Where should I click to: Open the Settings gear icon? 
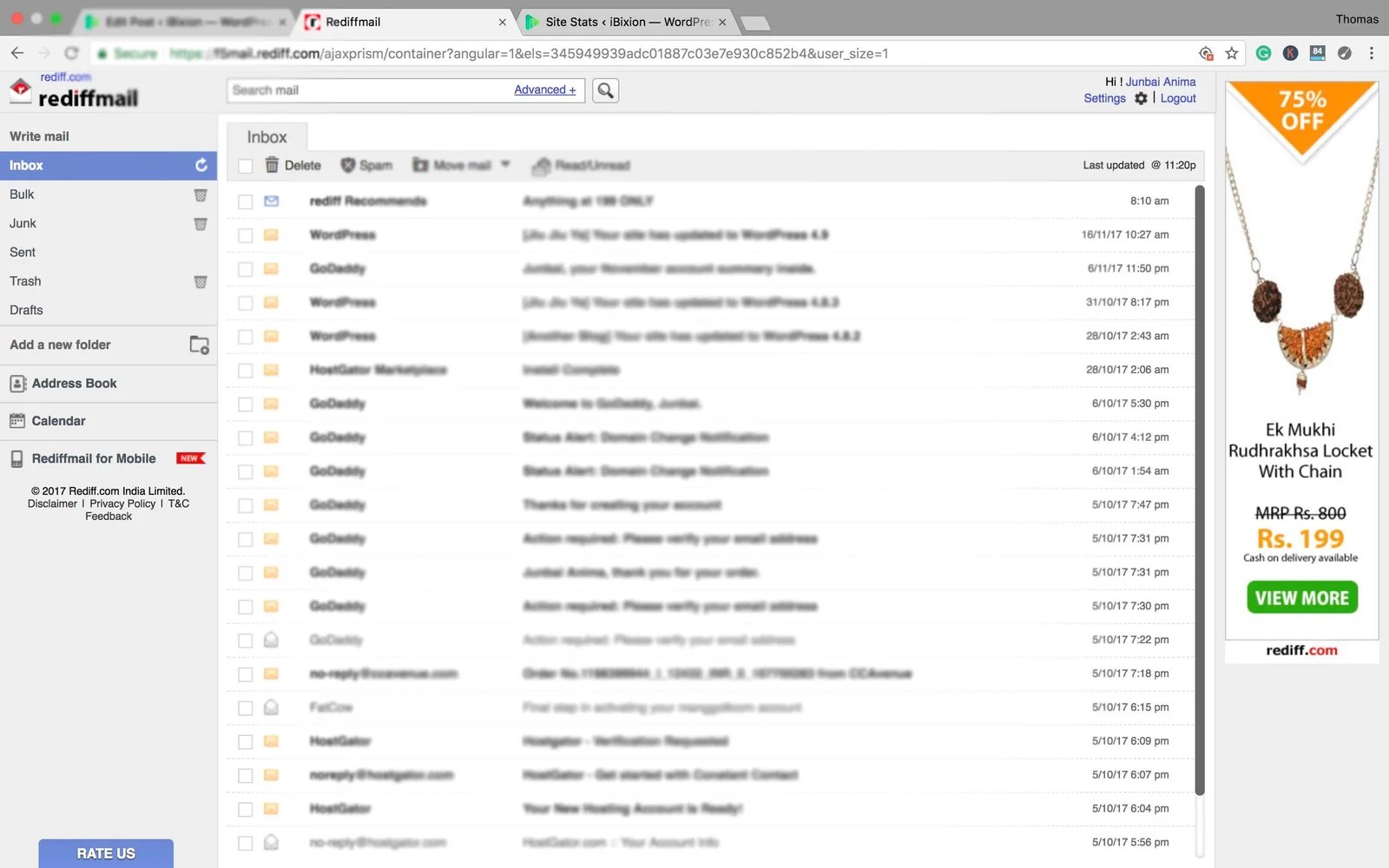tap(1141, 99)
